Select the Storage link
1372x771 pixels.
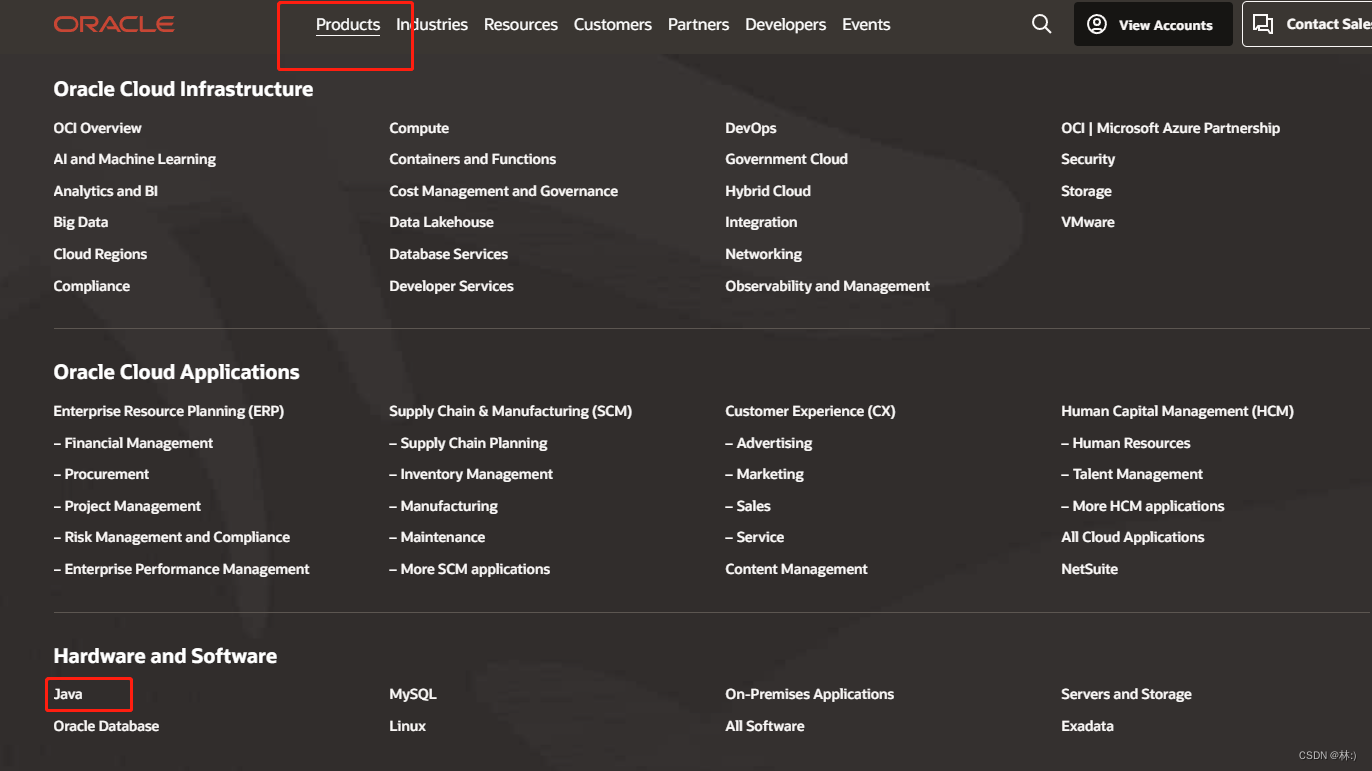tap(1086, 191)
